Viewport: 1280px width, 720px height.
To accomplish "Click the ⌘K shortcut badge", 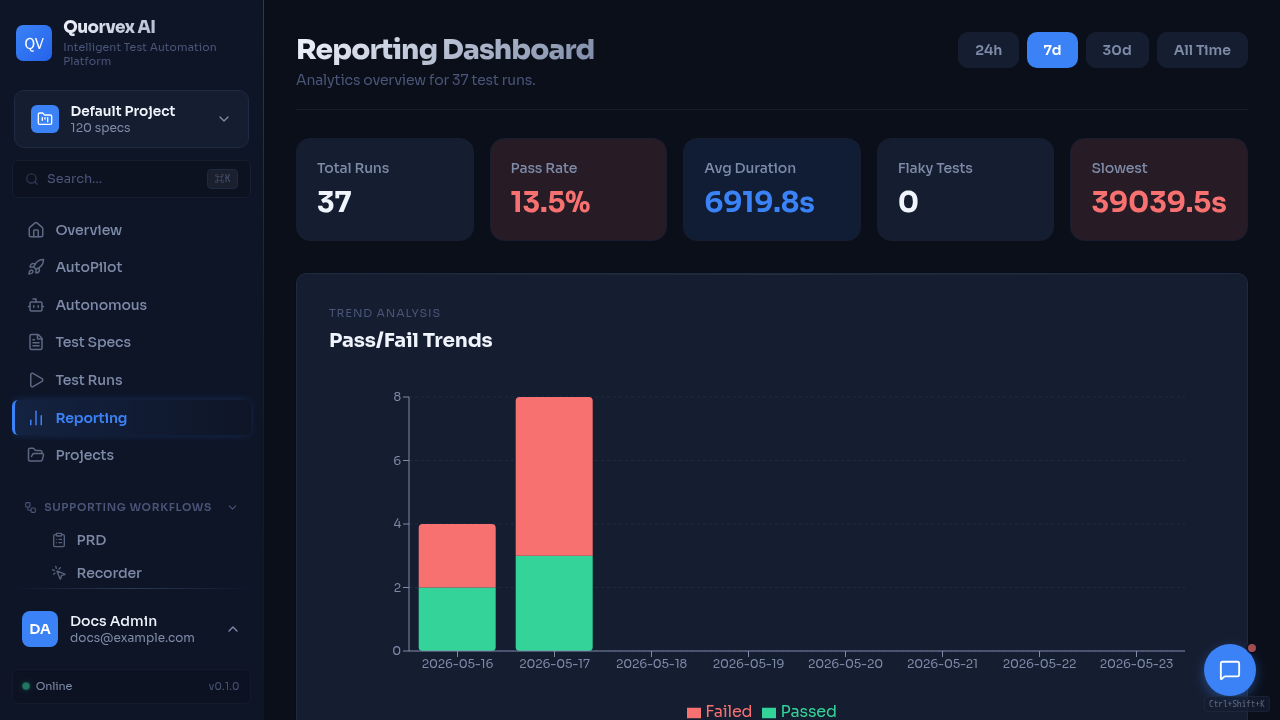I will coord(222,179).
